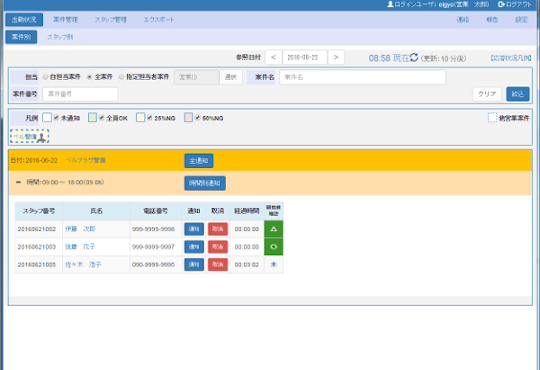This screenshot has height=370, width=540.
Task: Click the dashed 他営業案件 legend box
Action: point(492,117)
